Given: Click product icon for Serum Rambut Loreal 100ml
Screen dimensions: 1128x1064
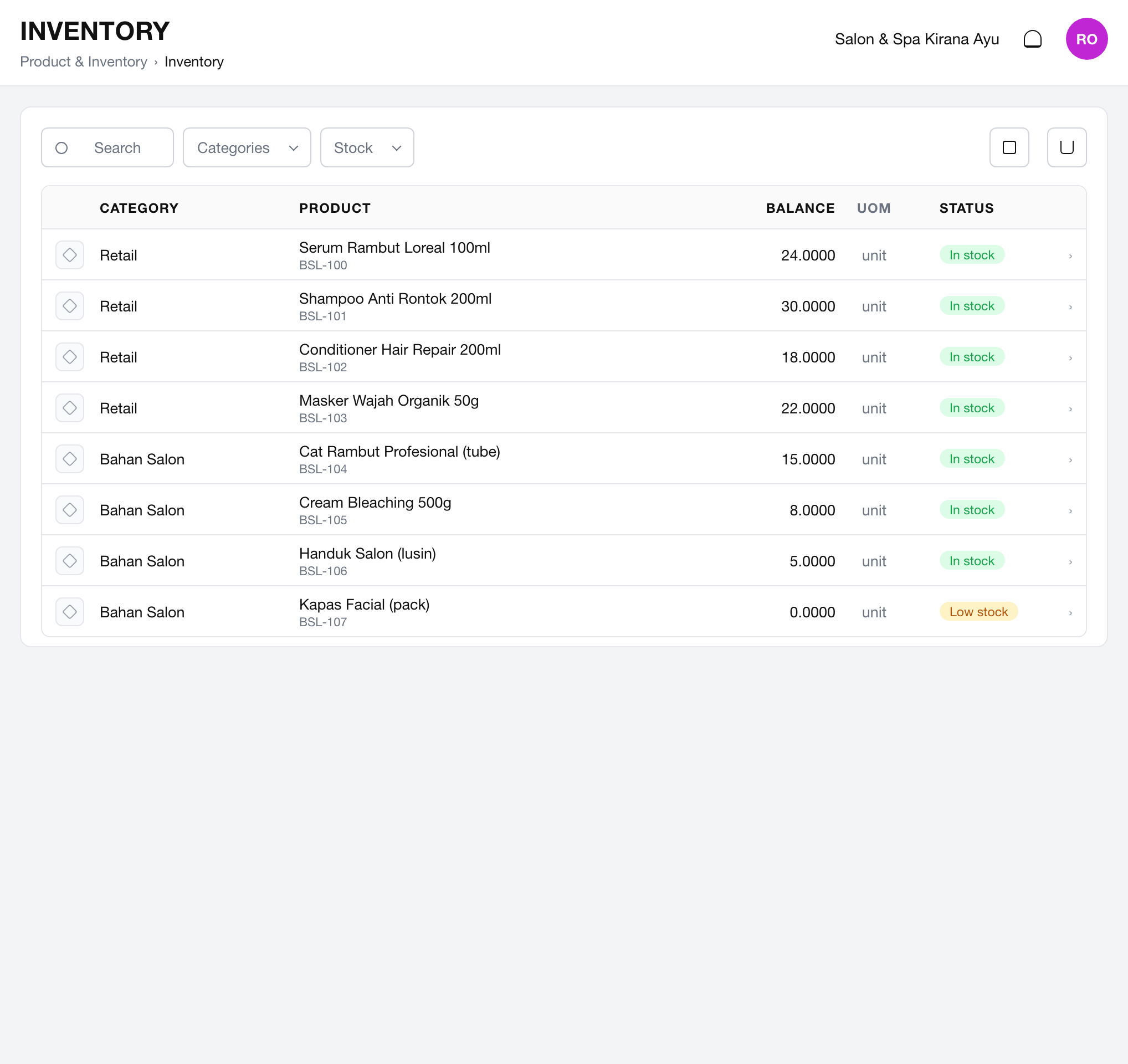Looking at the screenshot, I should [70, 255].
